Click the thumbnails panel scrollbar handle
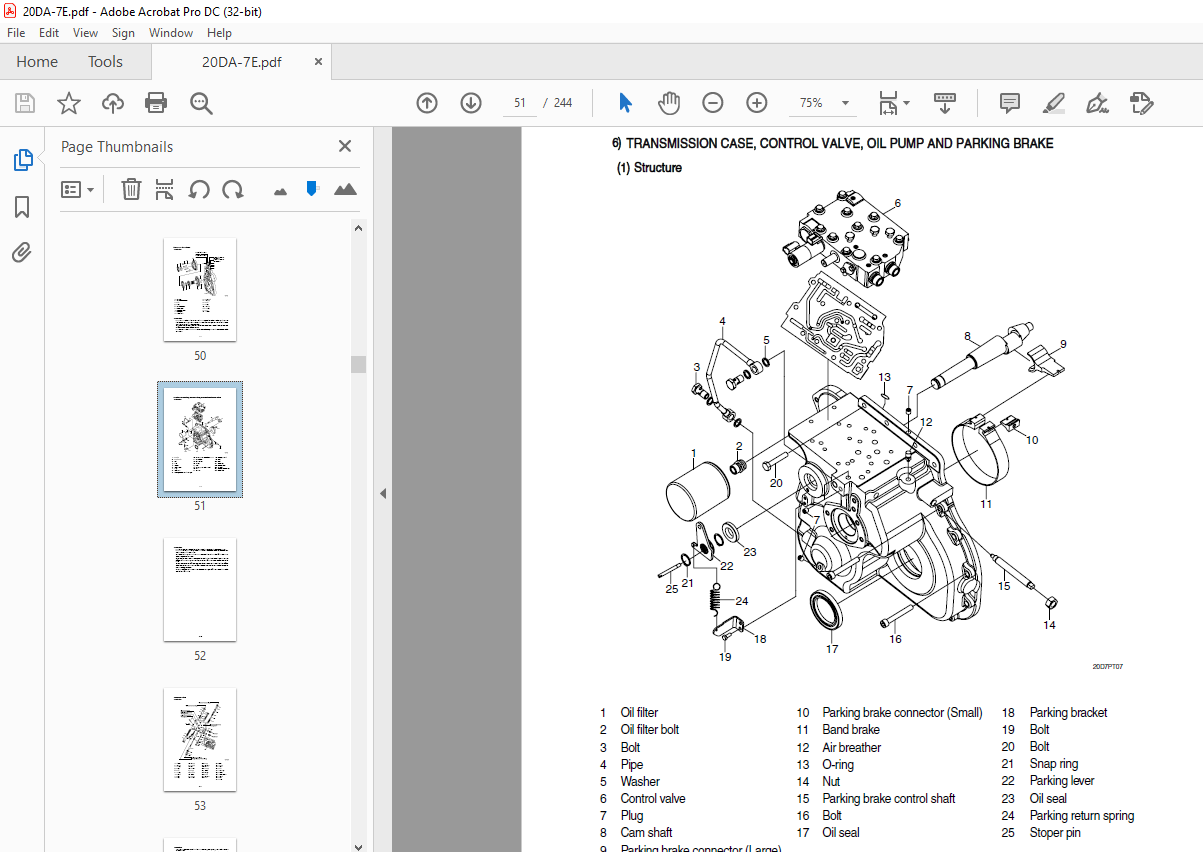This screenshot has height=852, width=1203. pos(358,364)
